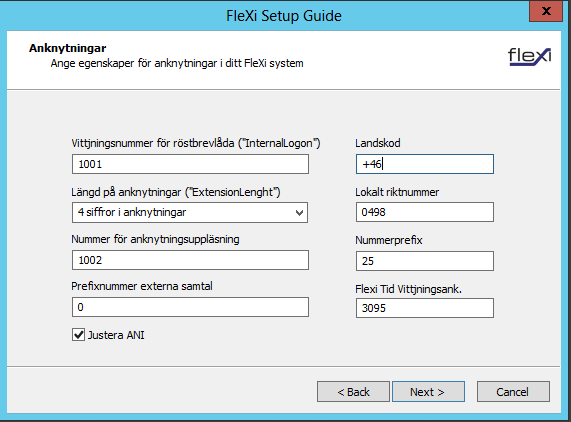Focus the InternalLogon field containing 1001
The image size is (571, 422).
click(x=190, y=164)
